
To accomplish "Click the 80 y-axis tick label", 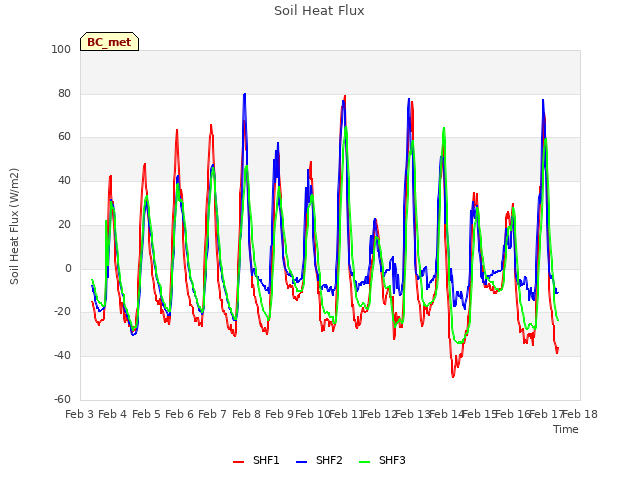I will tap(64, 93).
